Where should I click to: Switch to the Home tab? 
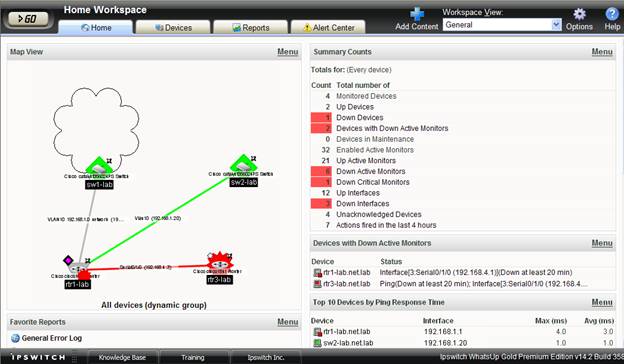click(96, 27)
